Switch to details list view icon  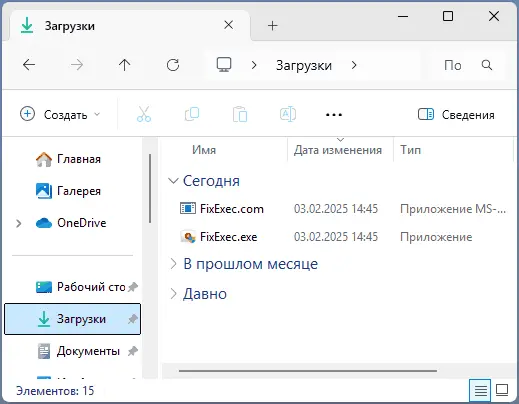click(480, 390)
